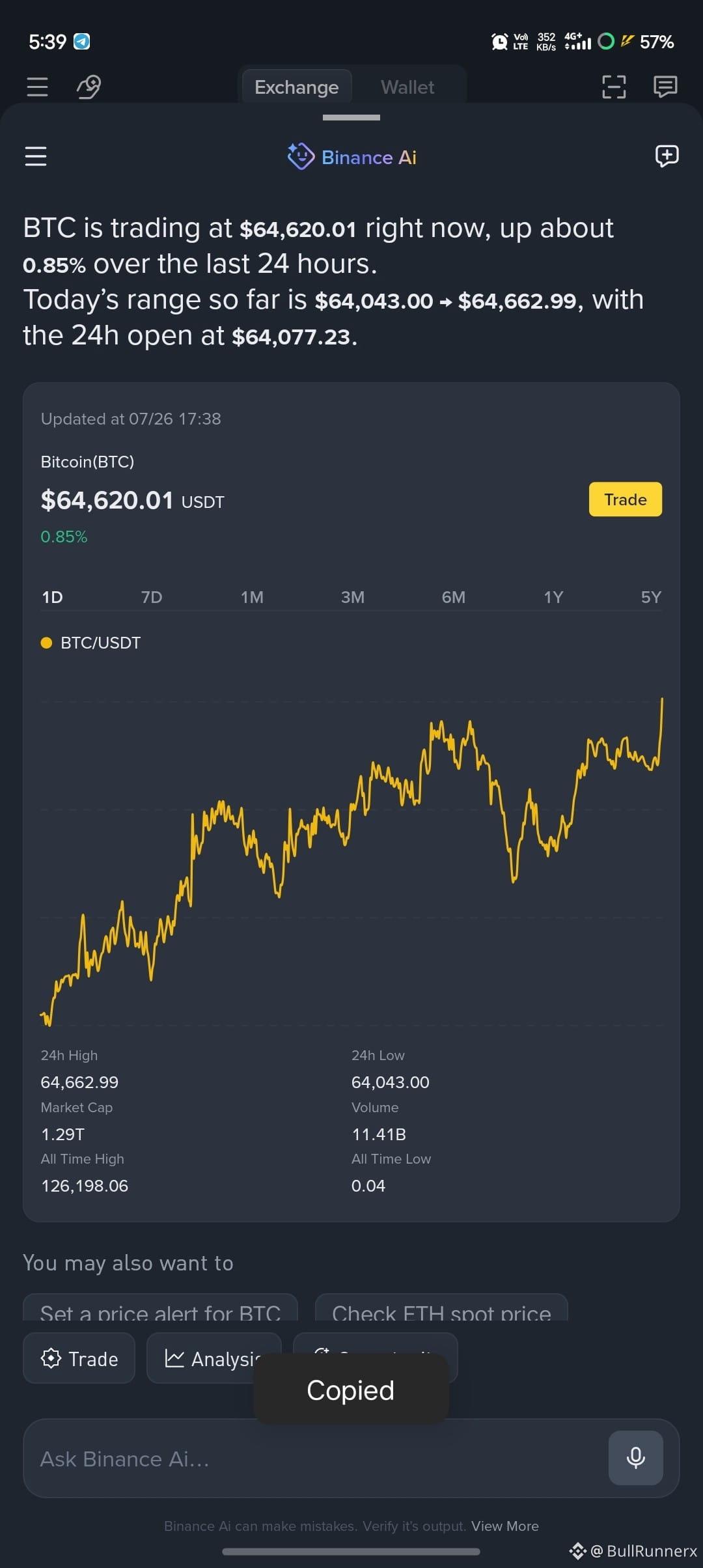Select the 1M chart range

252,597
